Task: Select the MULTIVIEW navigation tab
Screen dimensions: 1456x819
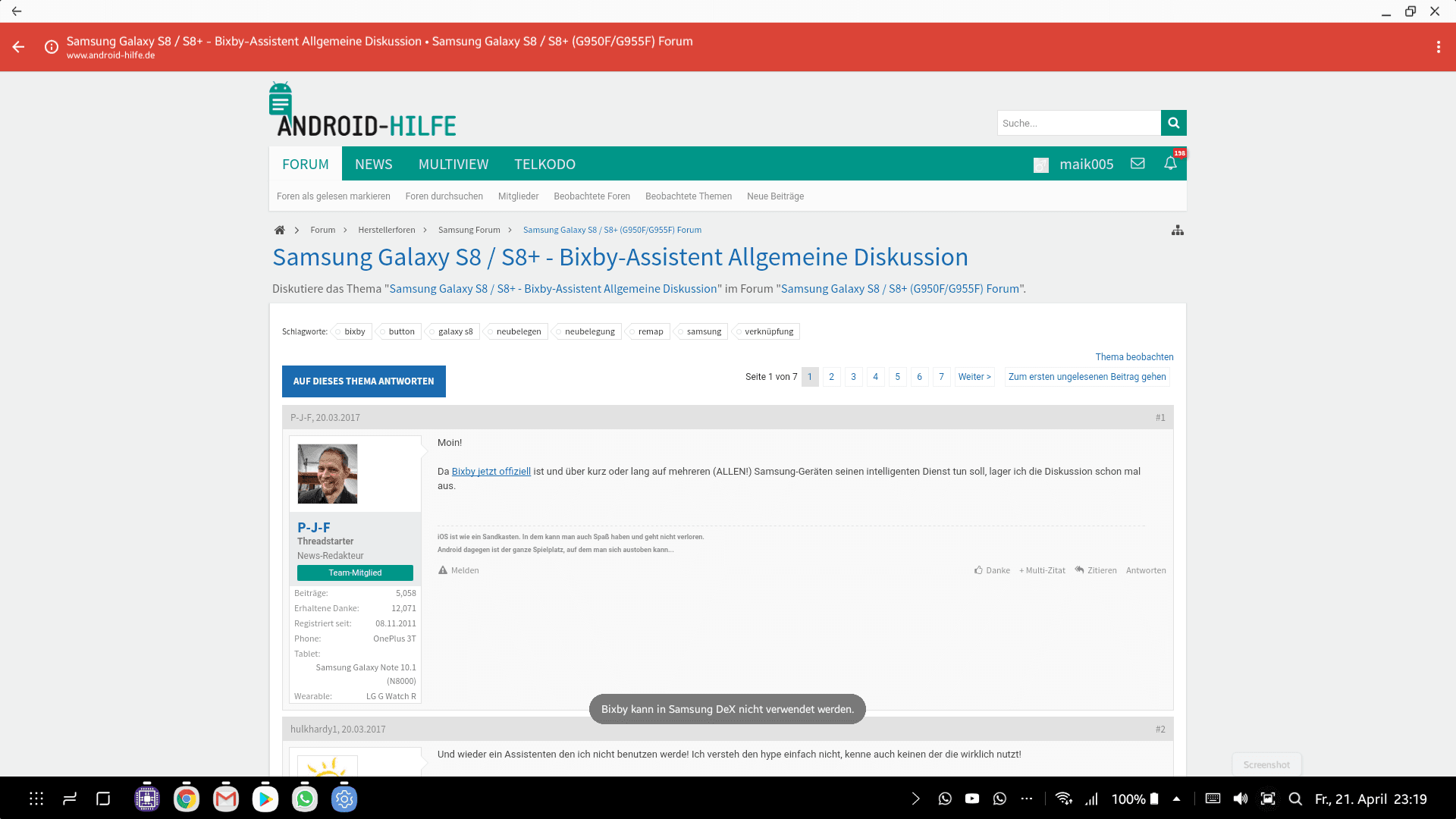Action: click(x=453, y=164)
